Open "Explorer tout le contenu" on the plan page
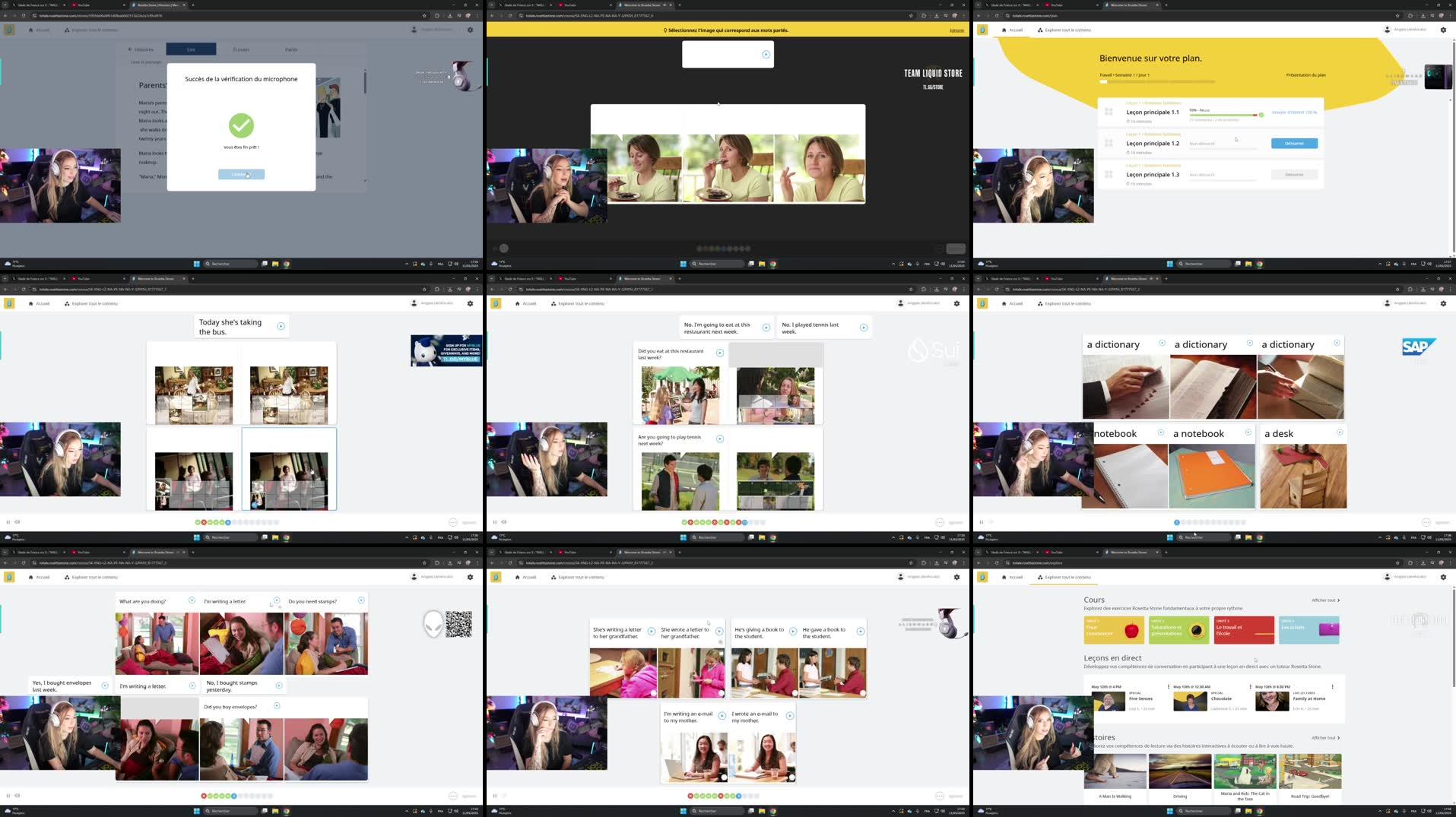The image size is (1456, 817). [1064, 30]
